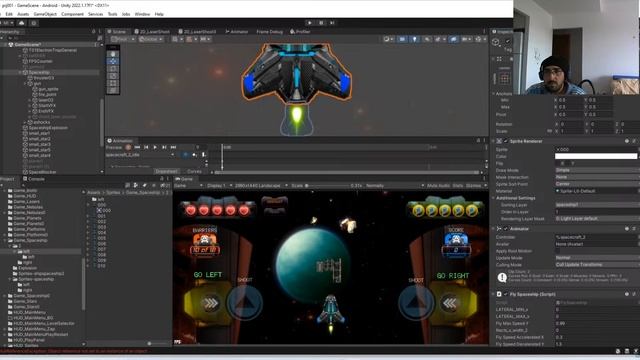Open the Component menu

(72, 14)
